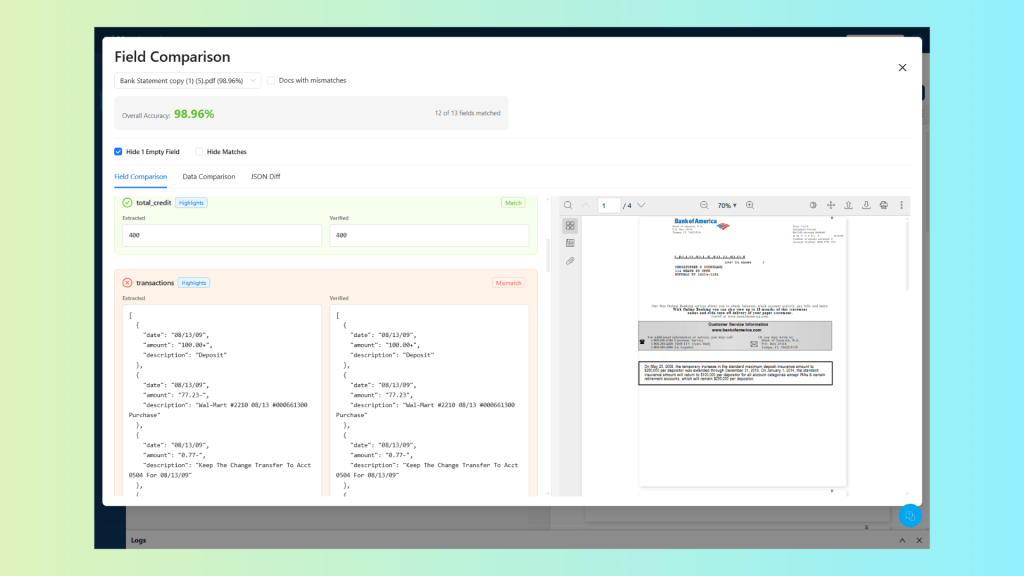Switch to the JSON Diff tab
The width and height of the screenshot is (1024, 576).
pyautogui.click(x=265, y=177)
